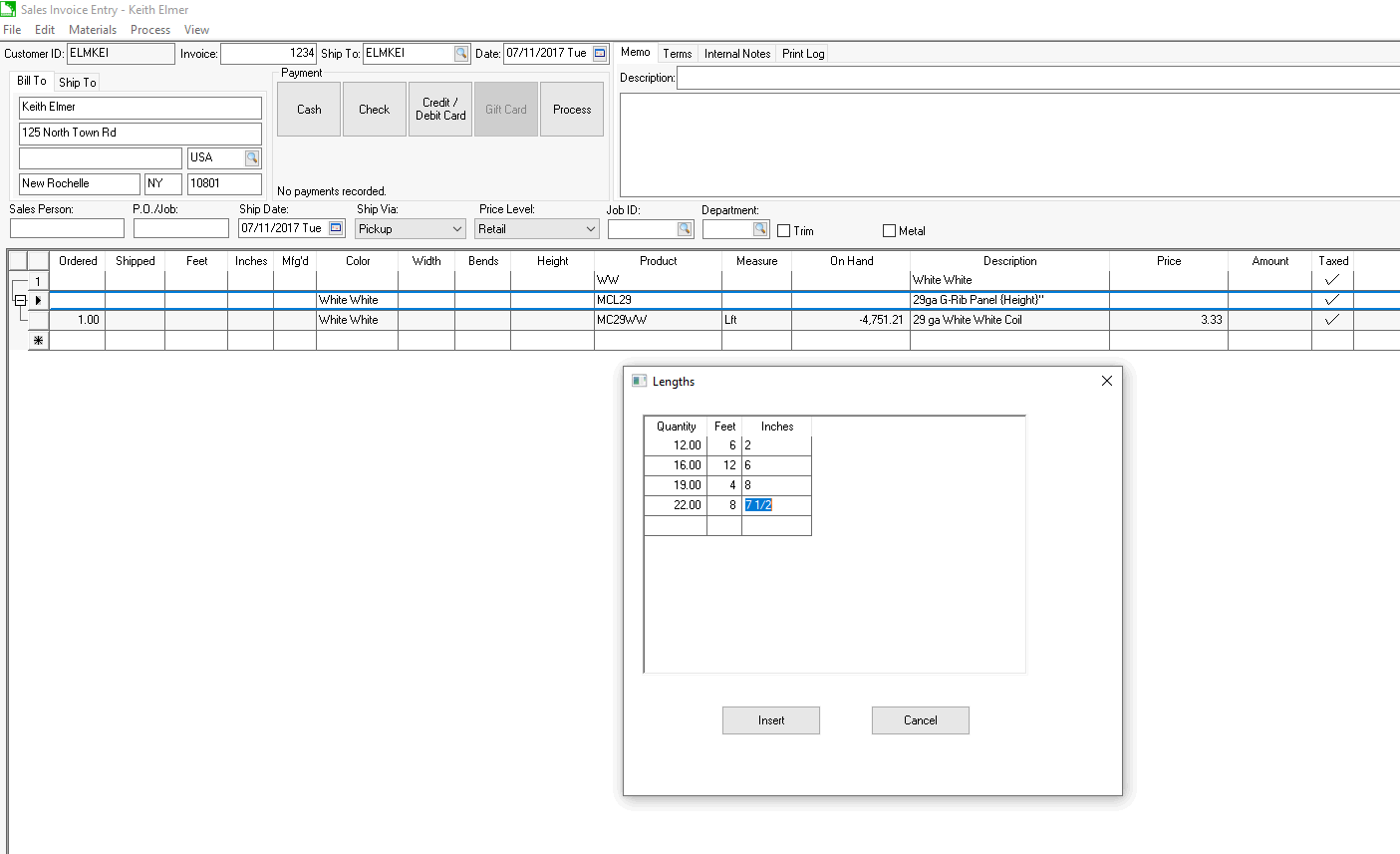Screen dimensions: 1400x854
Task: Click the Department lookup icon
Action: [760, 229]
